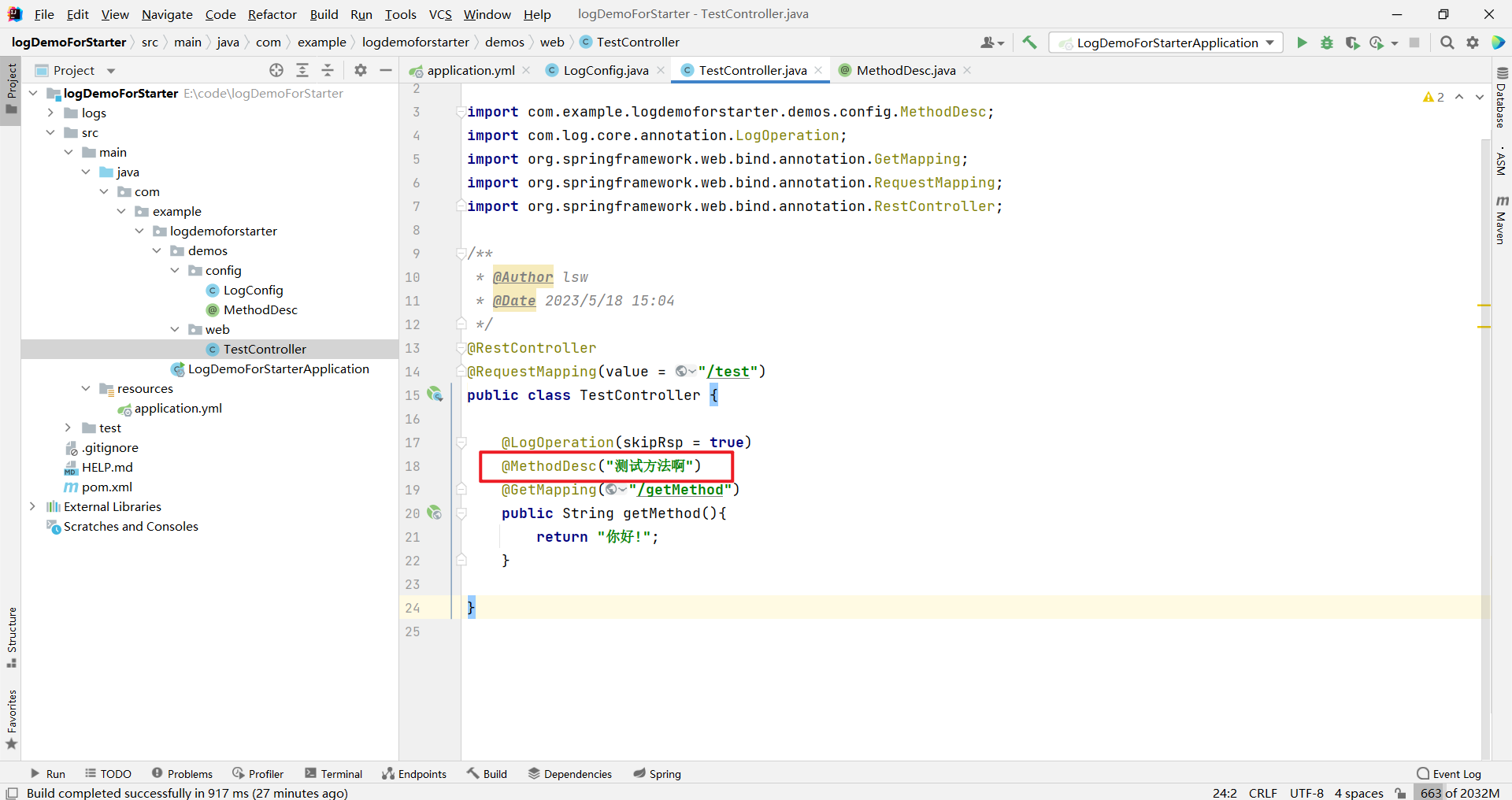Open Project panel options with its gear icon

click(x=360, y=70)
